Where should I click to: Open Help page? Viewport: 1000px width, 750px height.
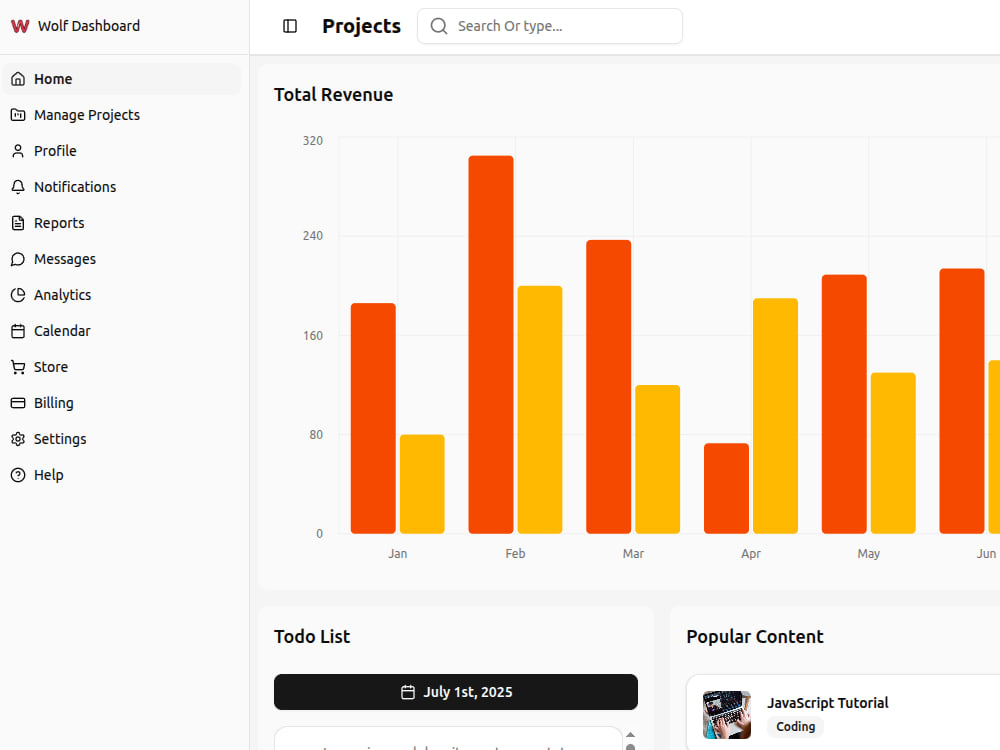tap(122, 475)
